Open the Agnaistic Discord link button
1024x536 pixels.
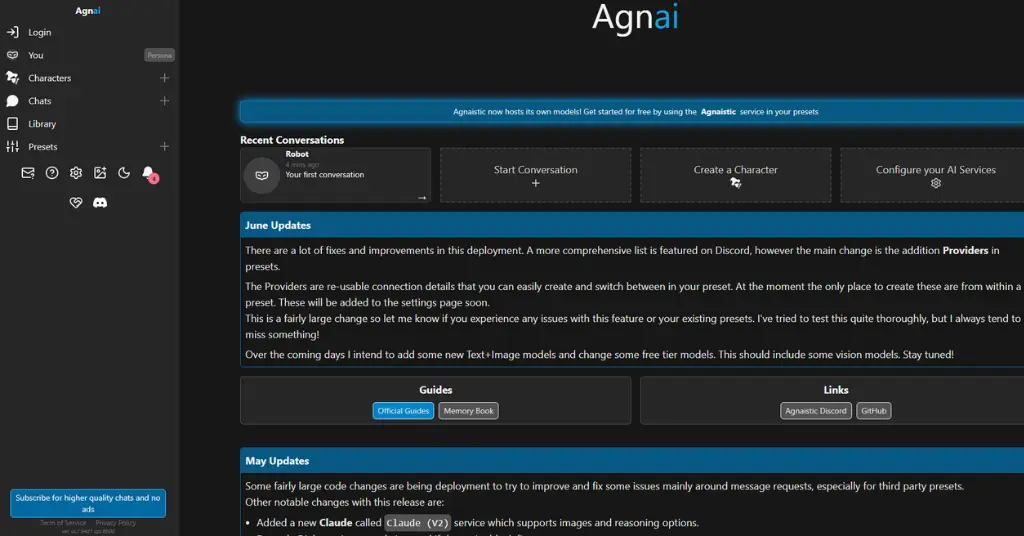point(816,411)
